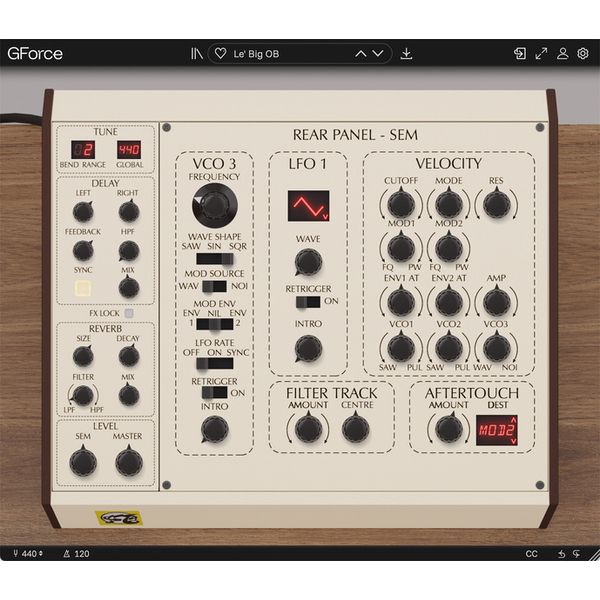The height and width of the screenshot is (600, 600).
Task: Click the BEND RANGE value display
Action: (x=83, y=150)
